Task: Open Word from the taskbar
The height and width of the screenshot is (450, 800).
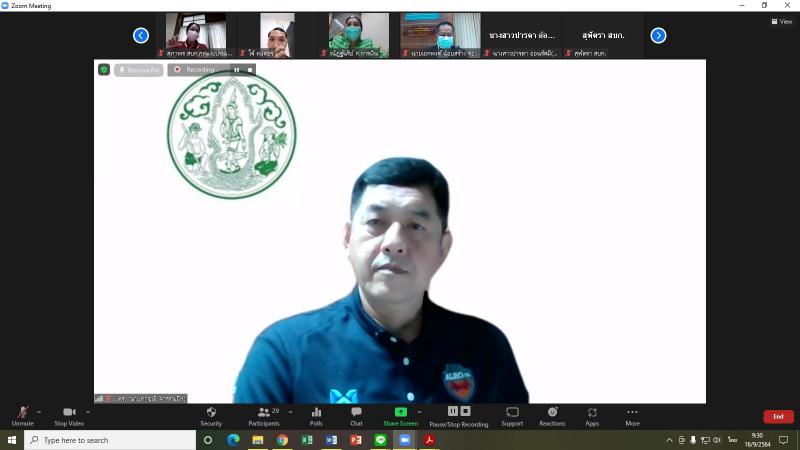Action: (331, 440)
